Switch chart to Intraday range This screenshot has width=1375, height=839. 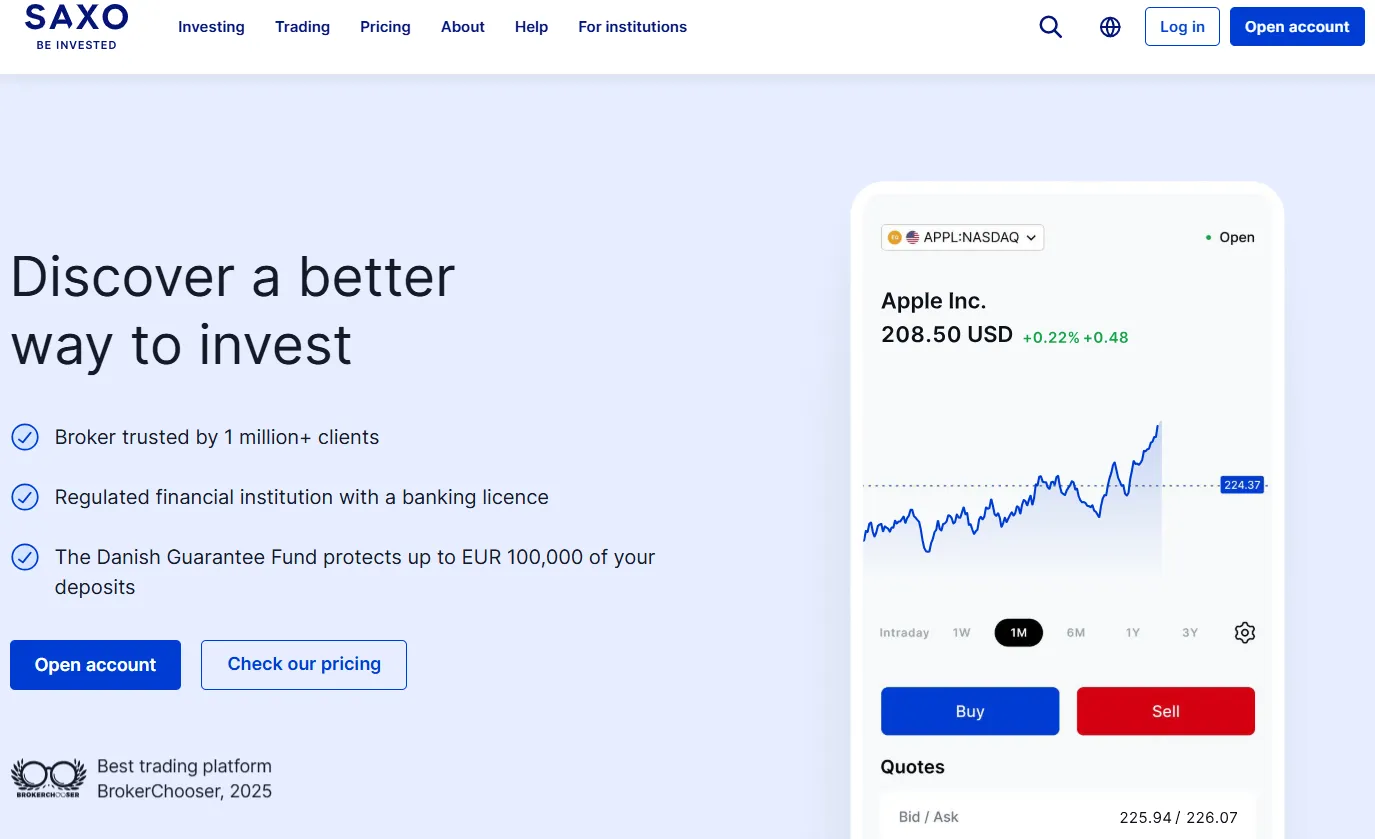(x=904, y=632)
